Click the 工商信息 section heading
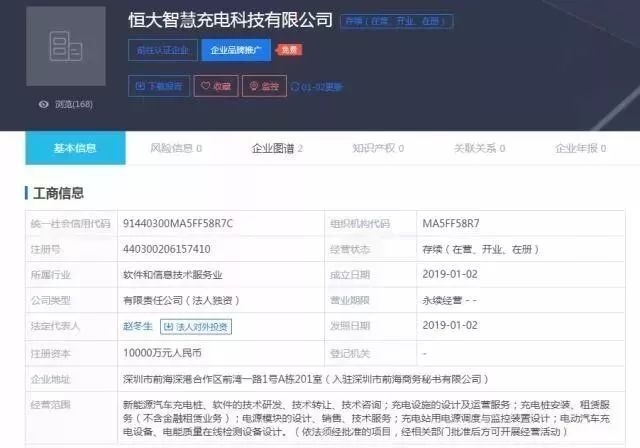640x448 pixels. coord(58,193)
